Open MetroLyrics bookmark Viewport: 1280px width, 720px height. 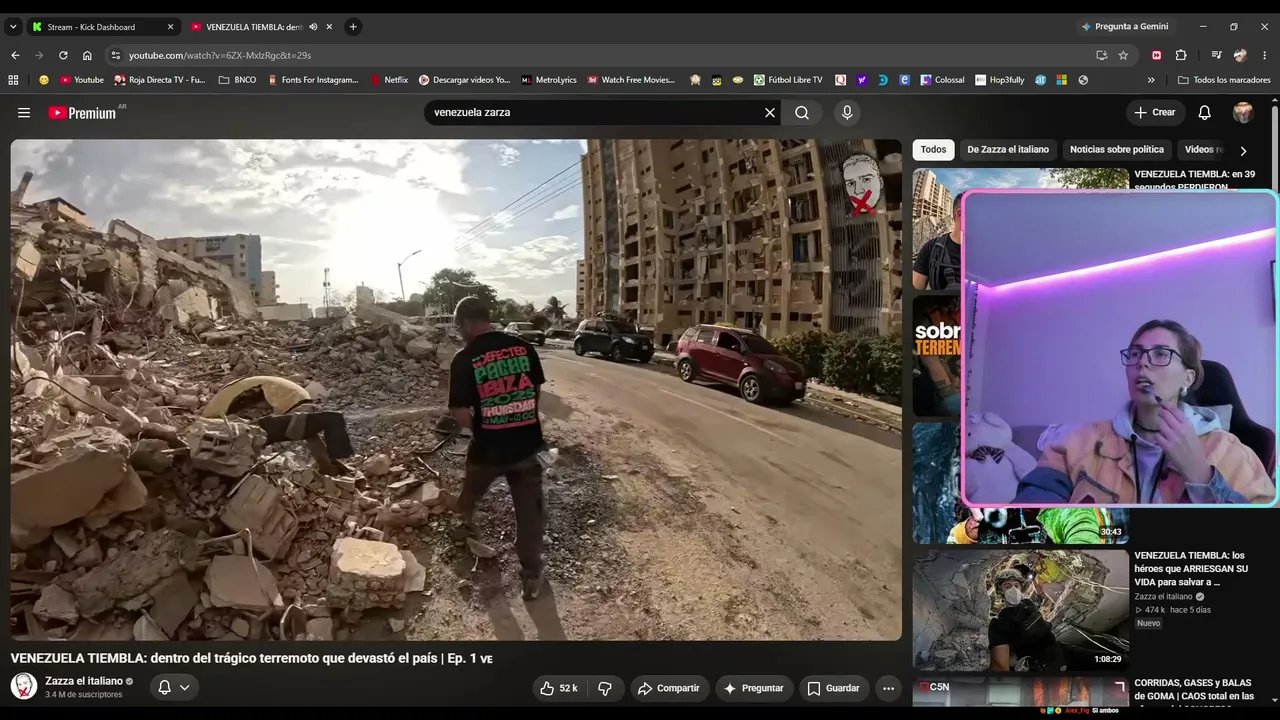(x=549, y=80)
